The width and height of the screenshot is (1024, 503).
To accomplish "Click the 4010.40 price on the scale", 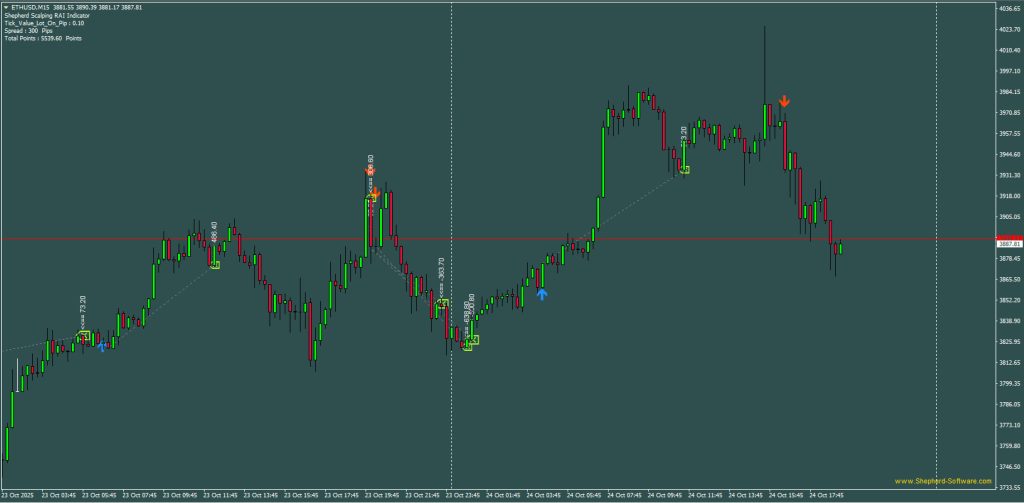I will click(1009, 50).
